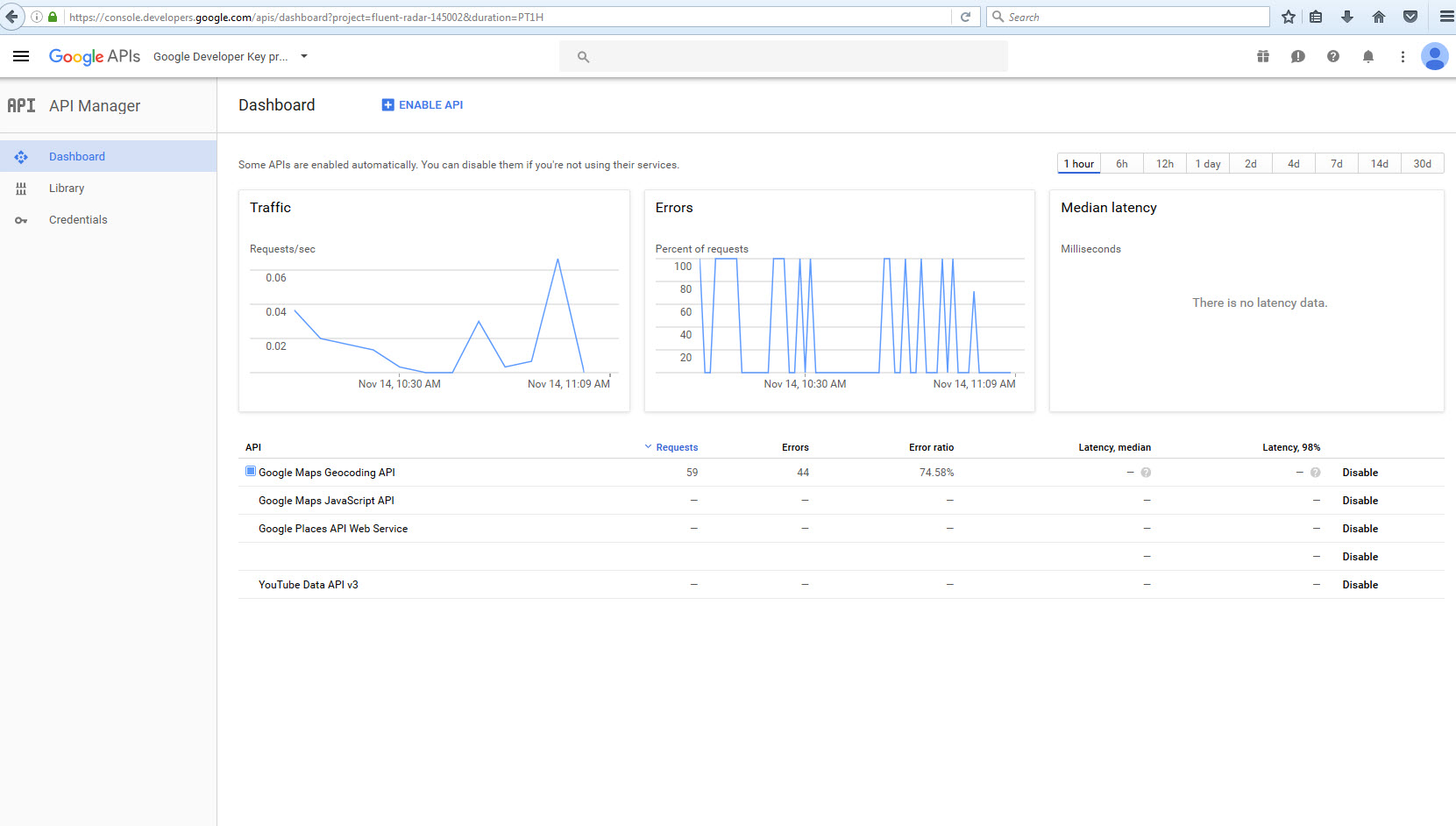Click the ENABLE API button

tap(423, 105)
